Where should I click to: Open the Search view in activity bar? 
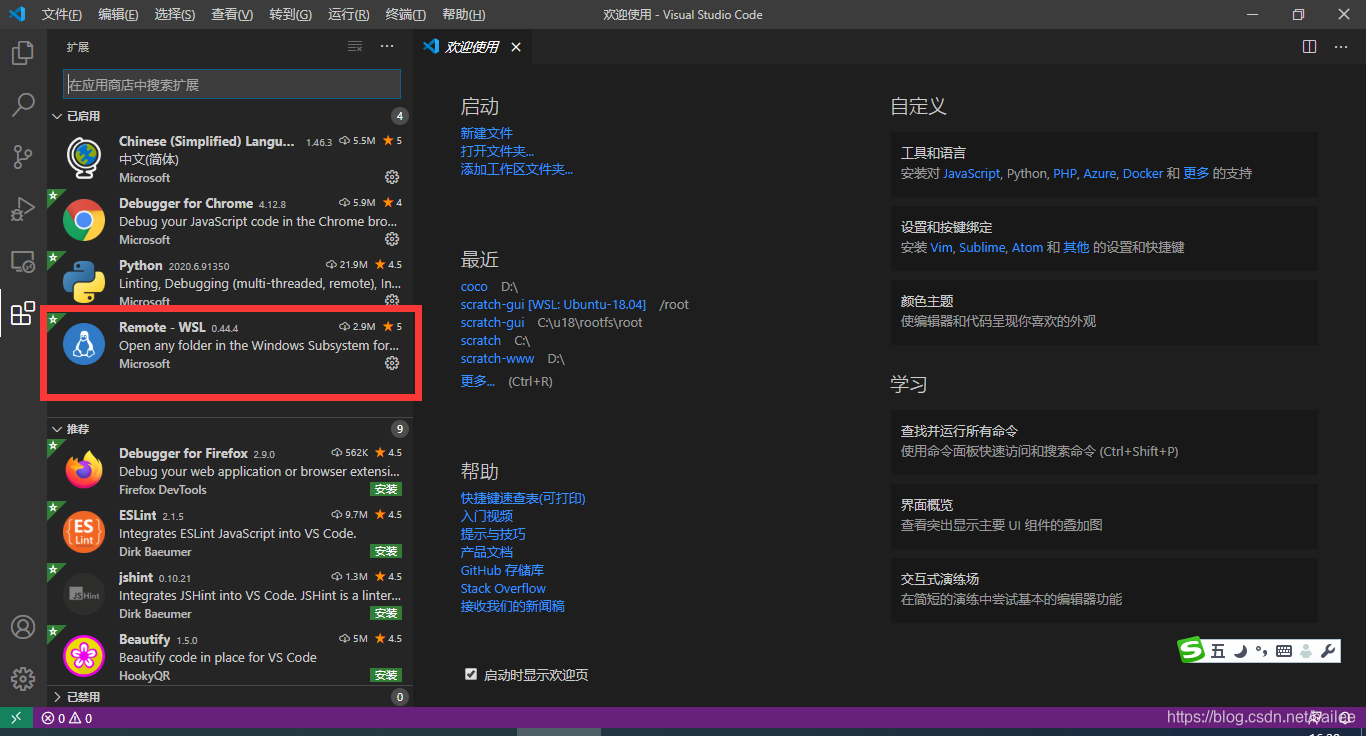coord(23,105)
